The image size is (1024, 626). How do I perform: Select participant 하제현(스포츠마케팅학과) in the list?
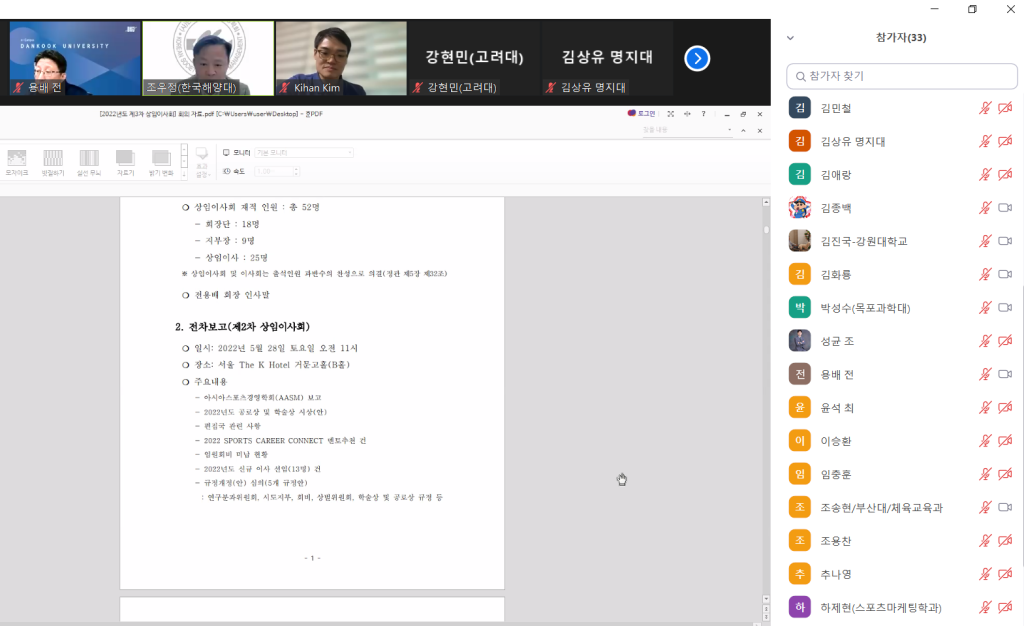880,608
